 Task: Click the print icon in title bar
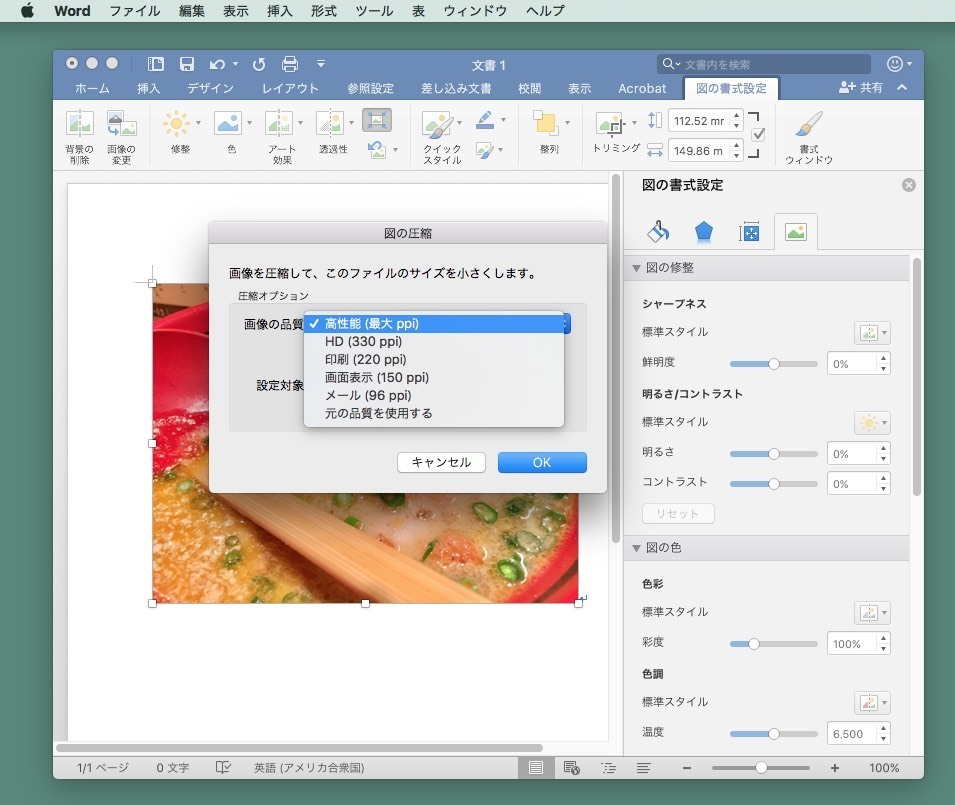coord(290,64)
